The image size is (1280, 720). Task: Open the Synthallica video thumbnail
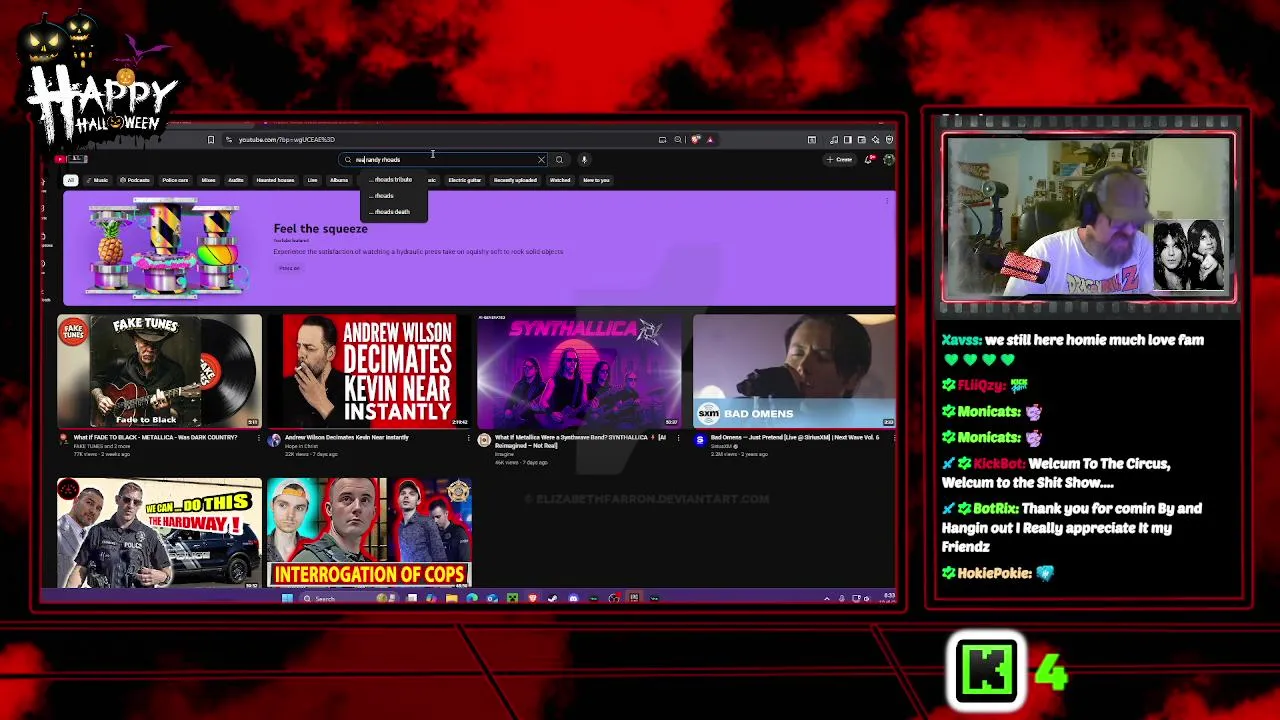580,371
